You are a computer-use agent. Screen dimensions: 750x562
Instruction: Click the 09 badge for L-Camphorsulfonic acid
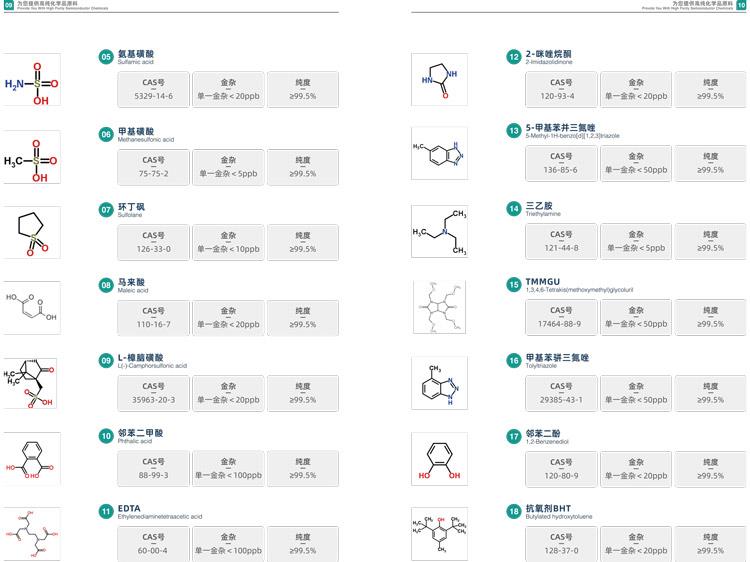[x=106, y=360]
